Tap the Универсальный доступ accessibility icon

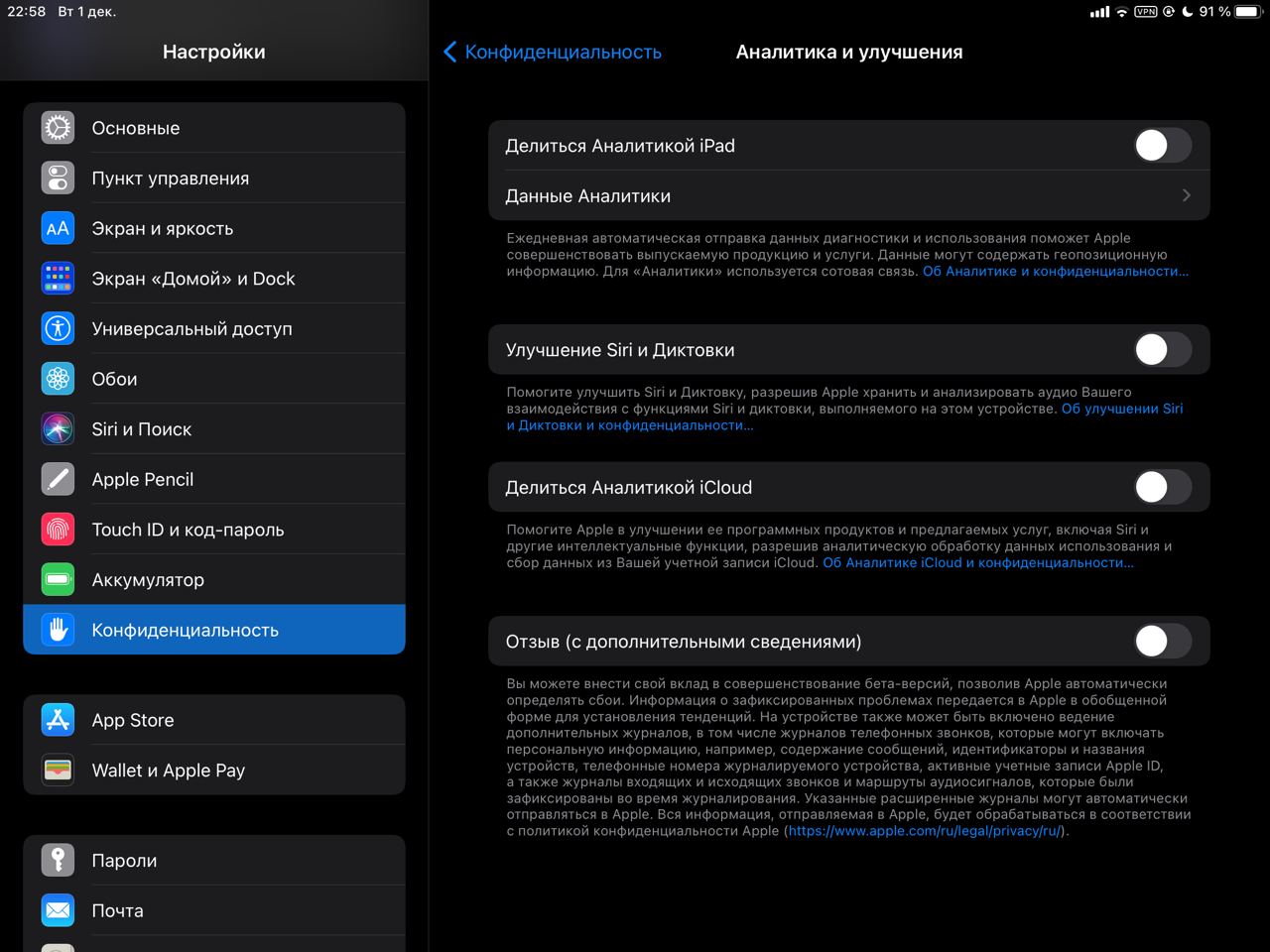59,328
